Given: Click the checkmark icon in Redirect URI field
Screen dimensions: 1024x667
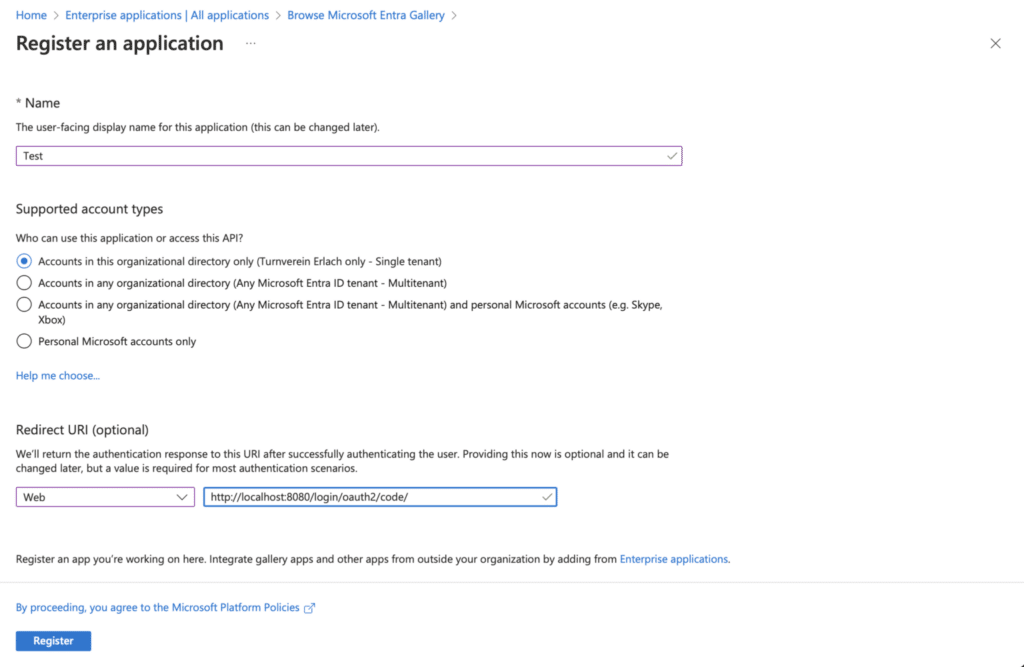Looking at the screenshot, I should 547,497.
